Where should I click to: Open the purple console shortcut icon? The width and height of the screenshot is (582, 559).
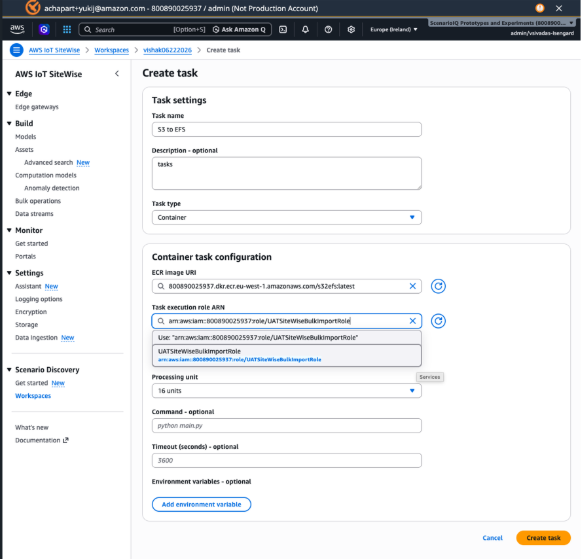click(x=44, y=29)
